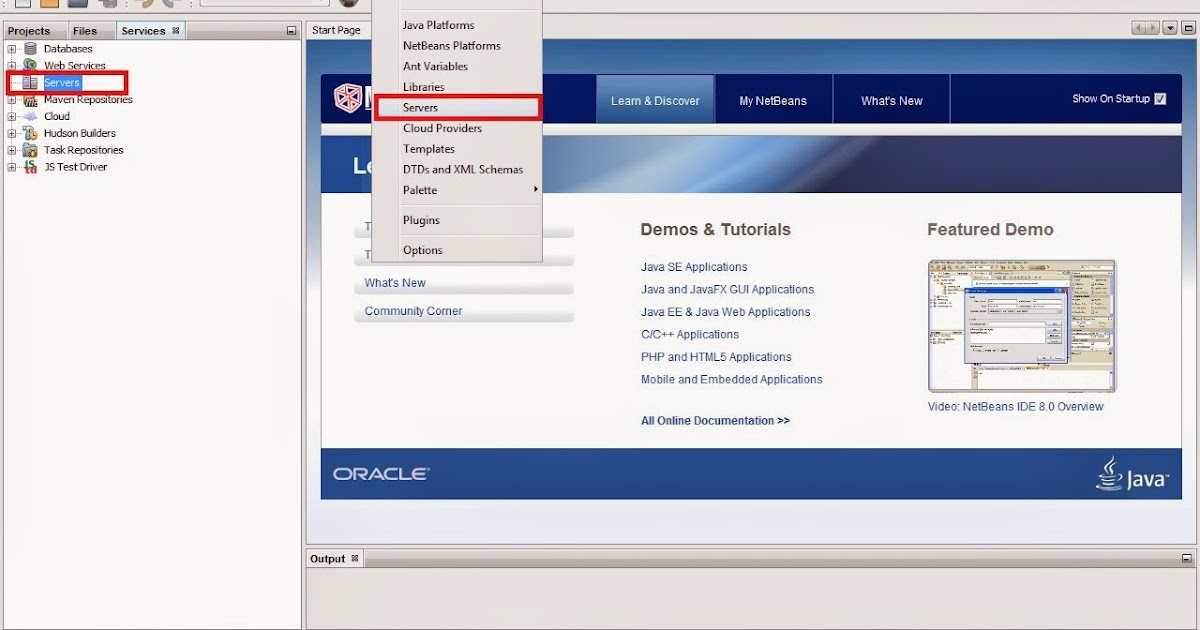This screenshot has height=630, width=1200.
Task: Select Servers in the Tools menu
Action: pyautogui.click(x=457, y=108)
